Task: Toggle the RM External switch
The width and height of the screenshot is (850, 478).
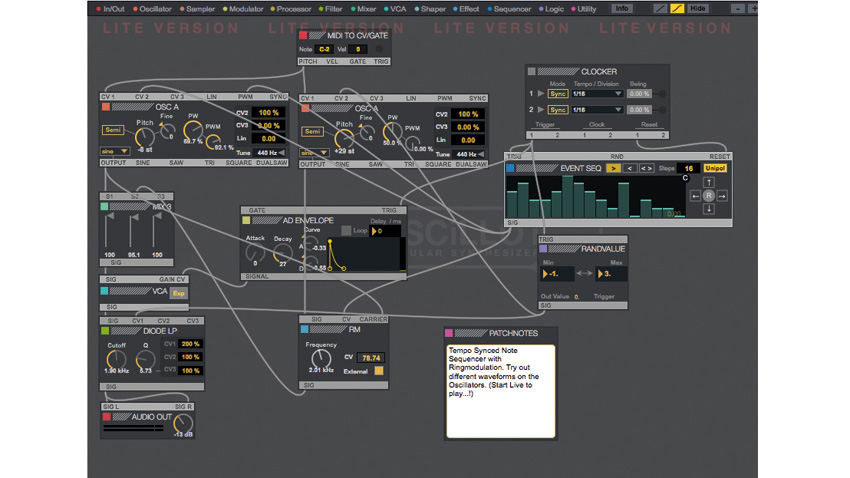Action: [x=379, y=371]
